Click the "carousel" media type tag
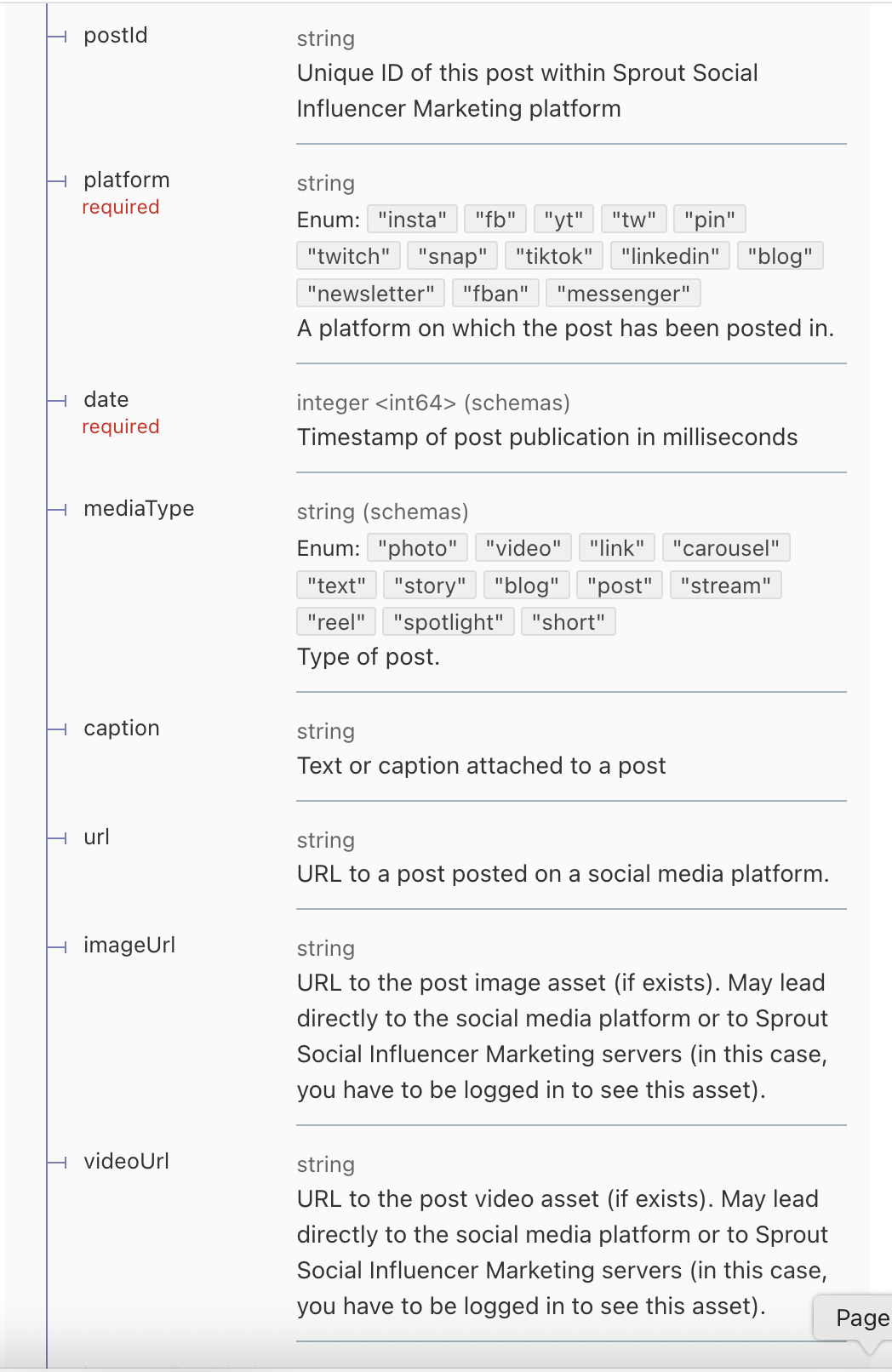 click(726, 548)
